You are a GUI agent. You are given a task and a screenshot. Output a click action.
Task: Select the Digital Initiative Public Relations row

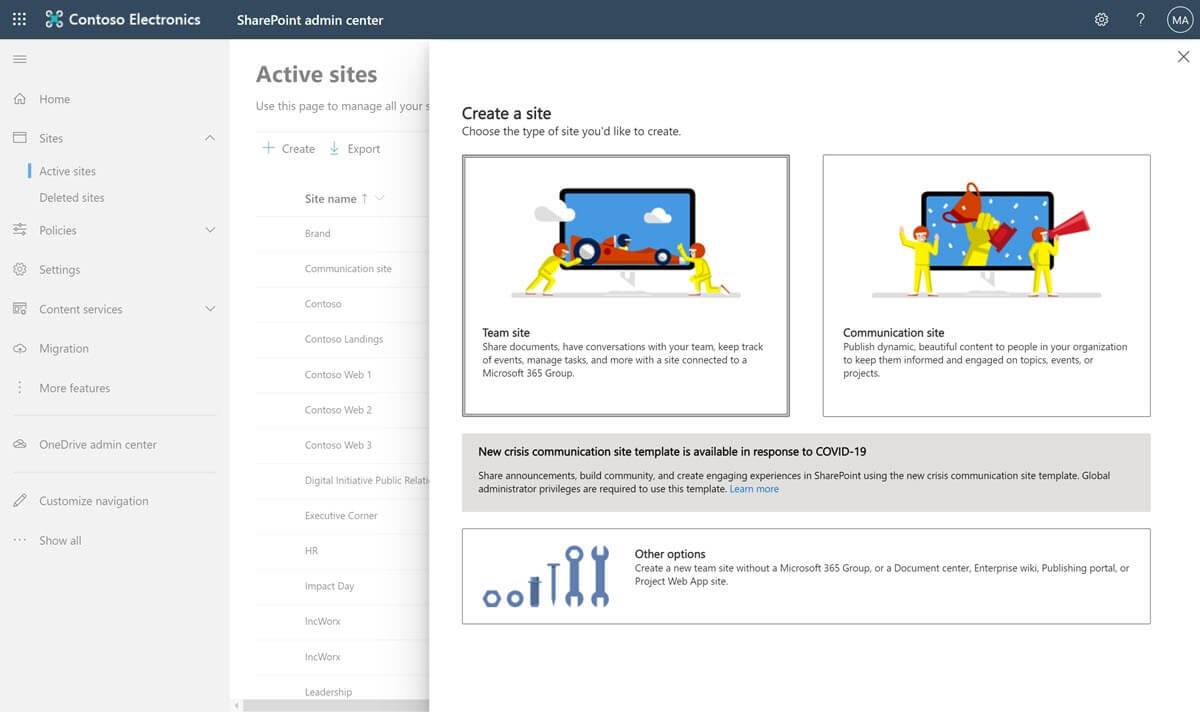tap(342, 480)
